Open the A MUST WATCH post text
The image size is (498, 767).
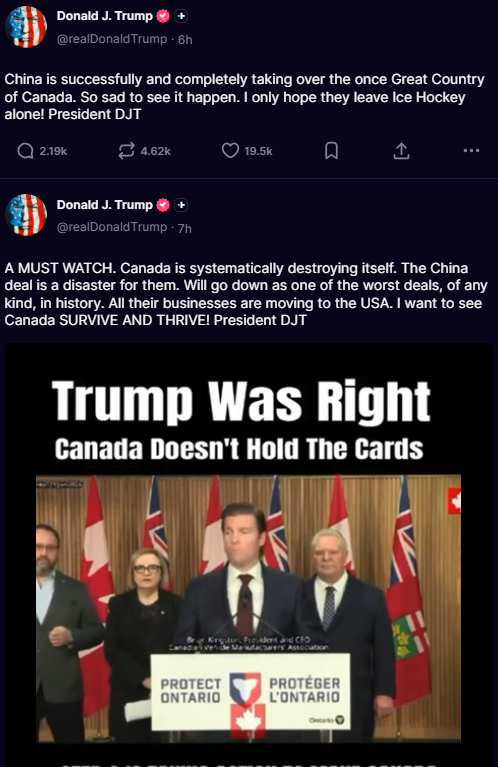(x=246, y=294)
